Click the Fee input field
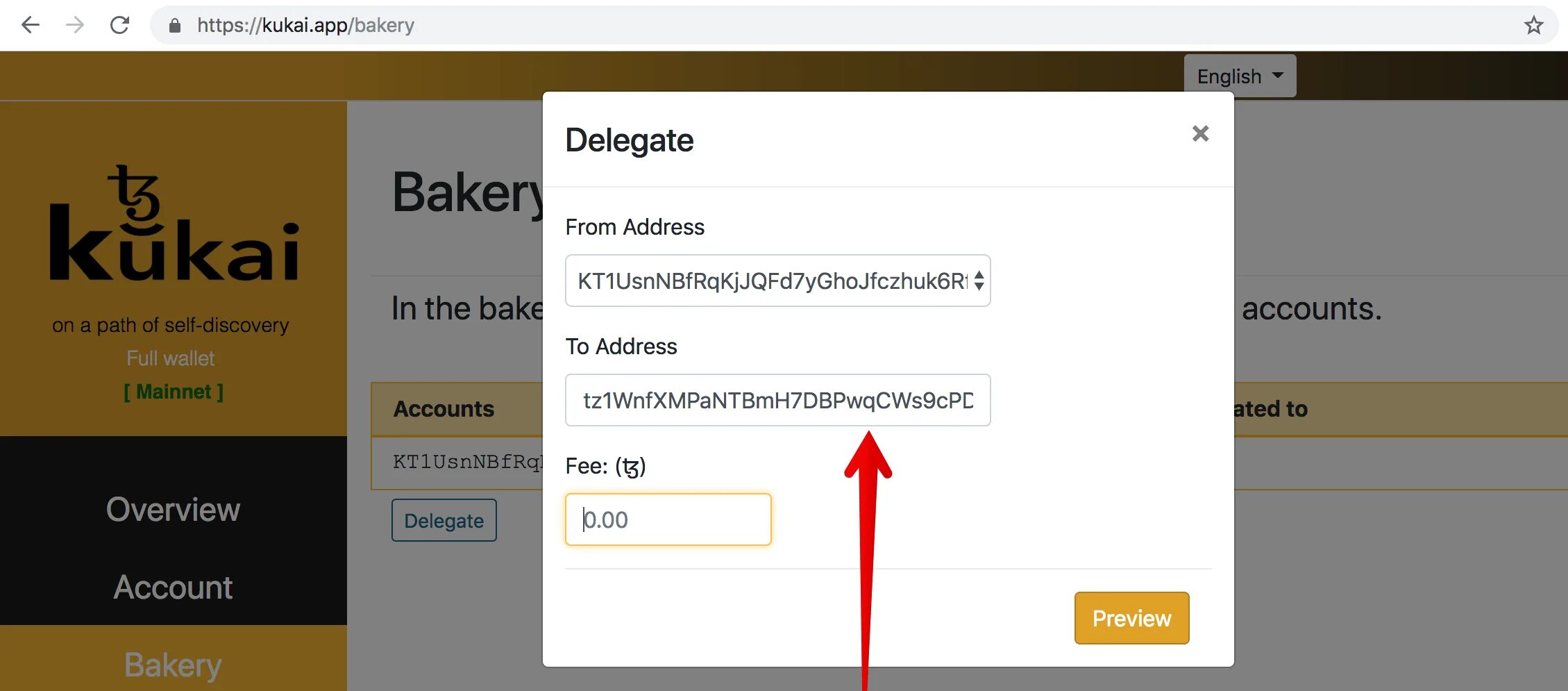1568x691 pixels. [x=668, y=519]
